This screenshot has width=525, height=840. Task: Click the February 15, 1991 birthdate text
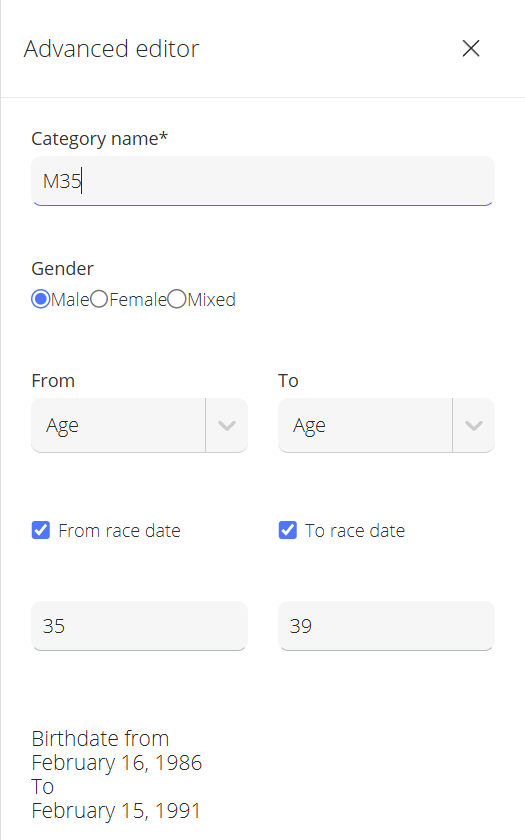tap(116, 811)
